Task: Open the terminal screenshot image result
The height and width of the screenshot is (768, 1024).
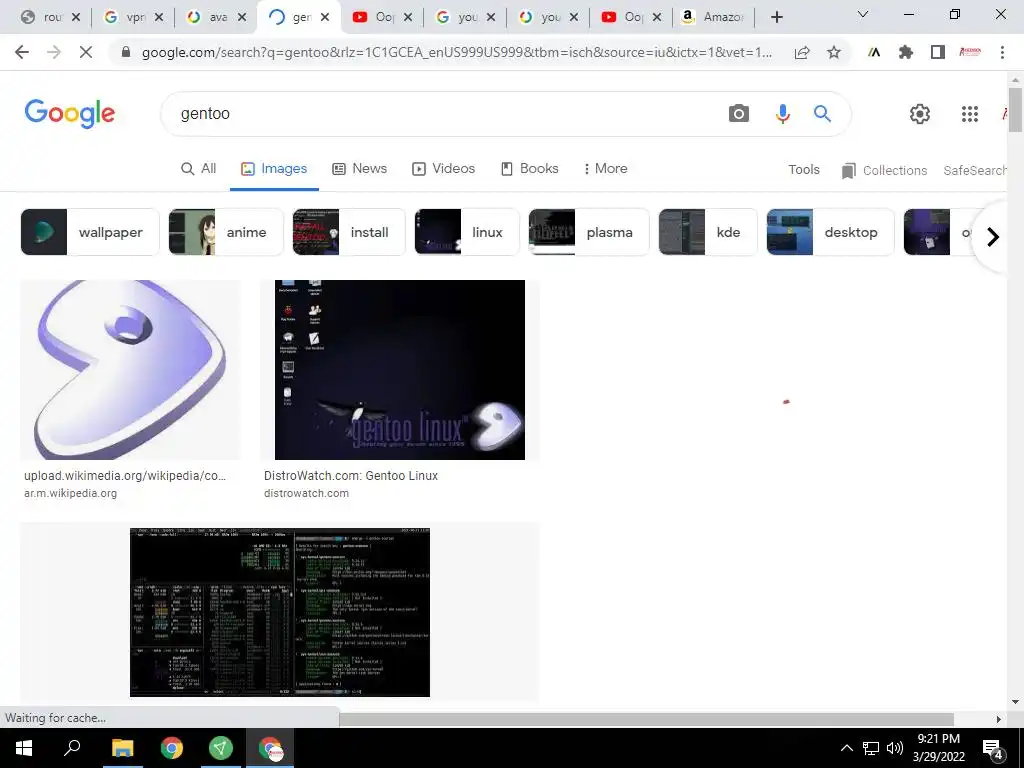Action: 280,613
